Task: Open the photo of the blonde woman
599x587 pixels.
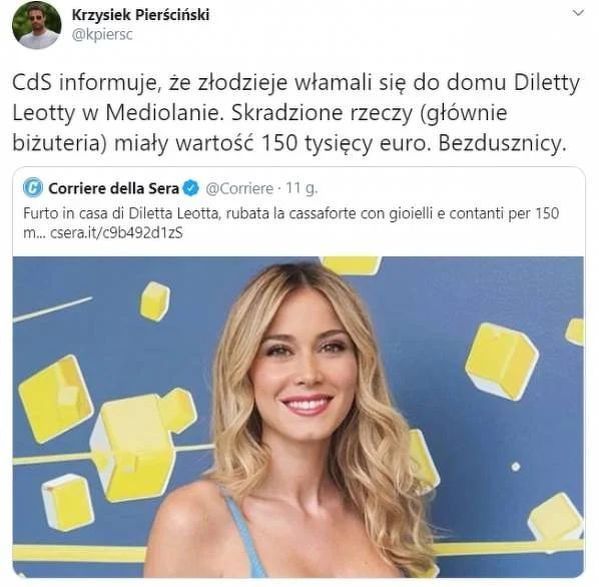Action: coord(298,417)
